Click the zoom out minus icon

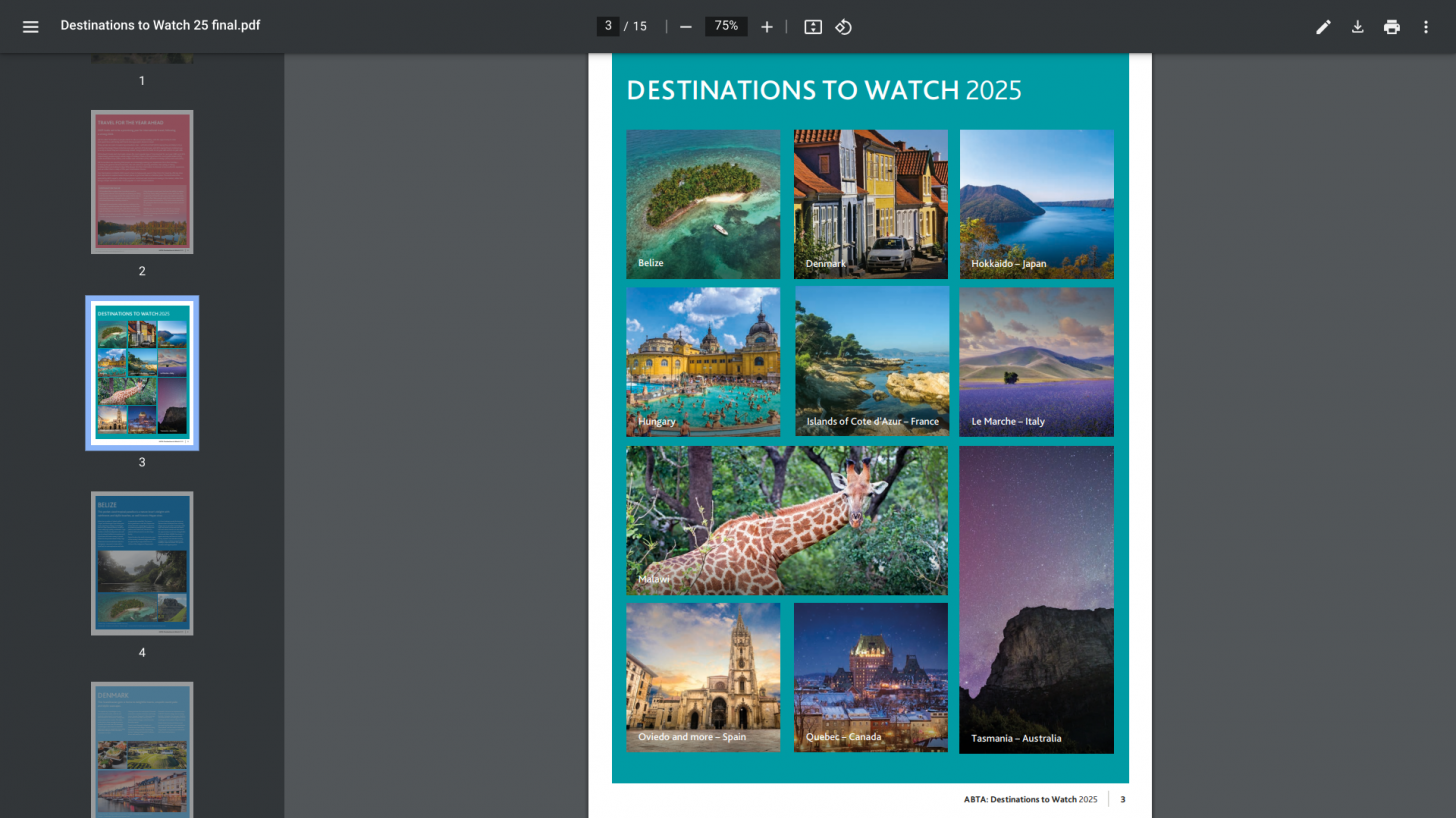coord(686,27)
